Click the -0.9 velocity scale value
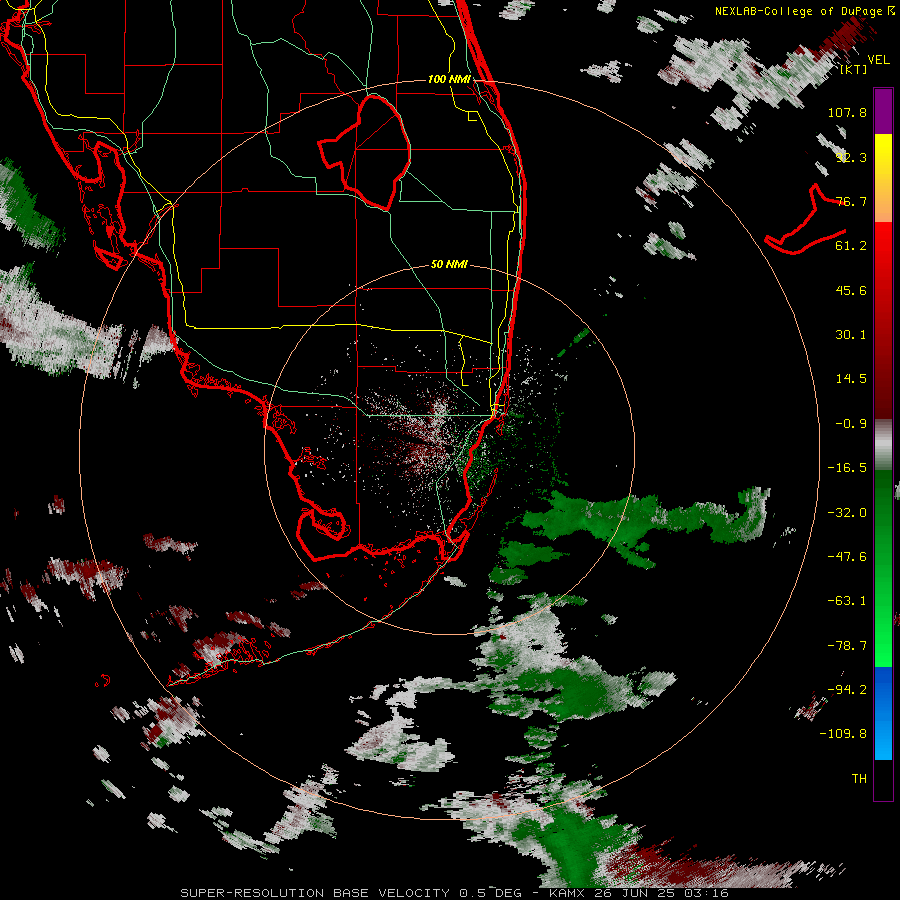Viewport: 900px width, 900px height. (x=851, y=424)
